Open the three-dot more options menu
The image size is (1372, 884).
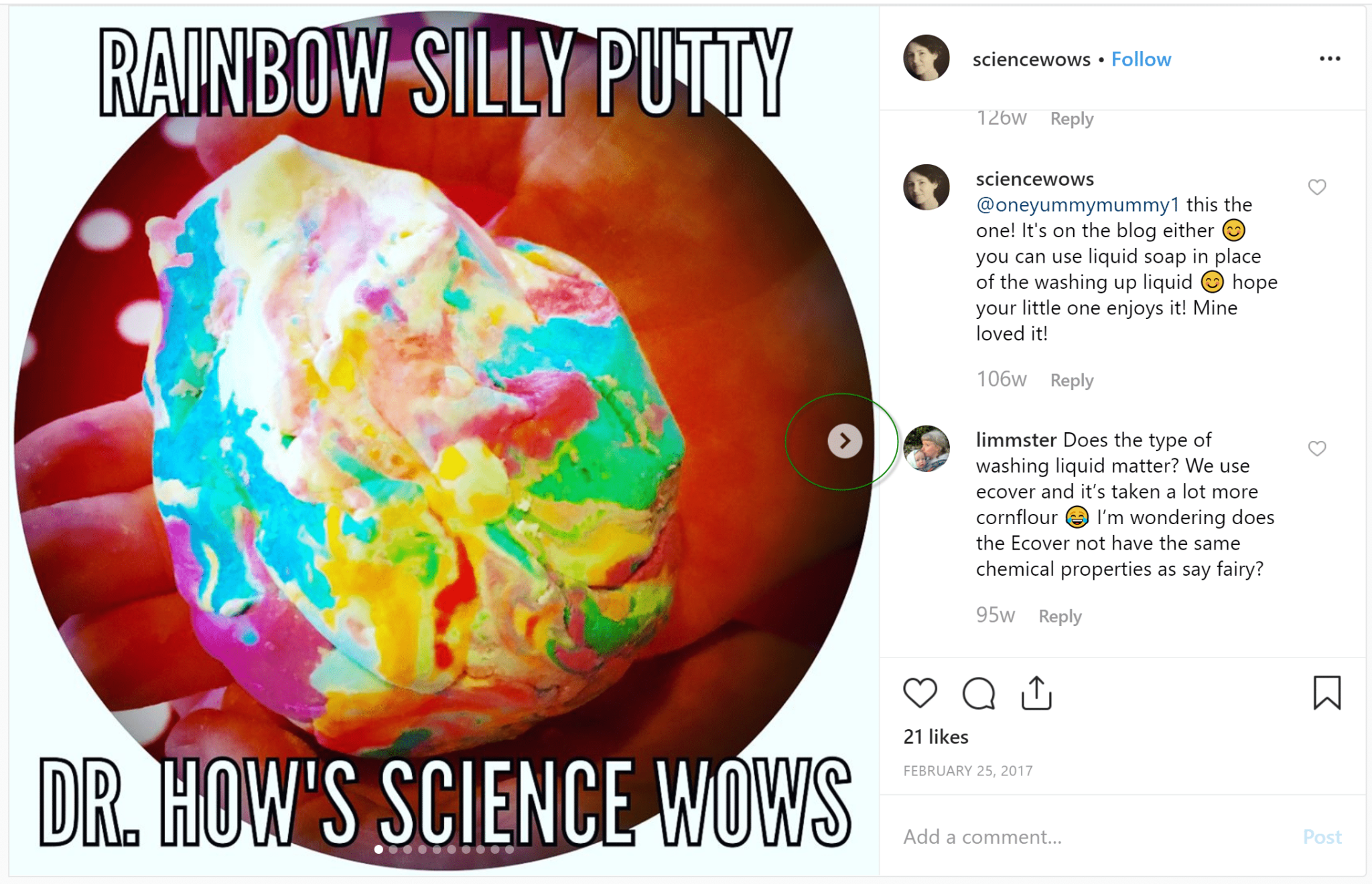(x=1330, y=59)
